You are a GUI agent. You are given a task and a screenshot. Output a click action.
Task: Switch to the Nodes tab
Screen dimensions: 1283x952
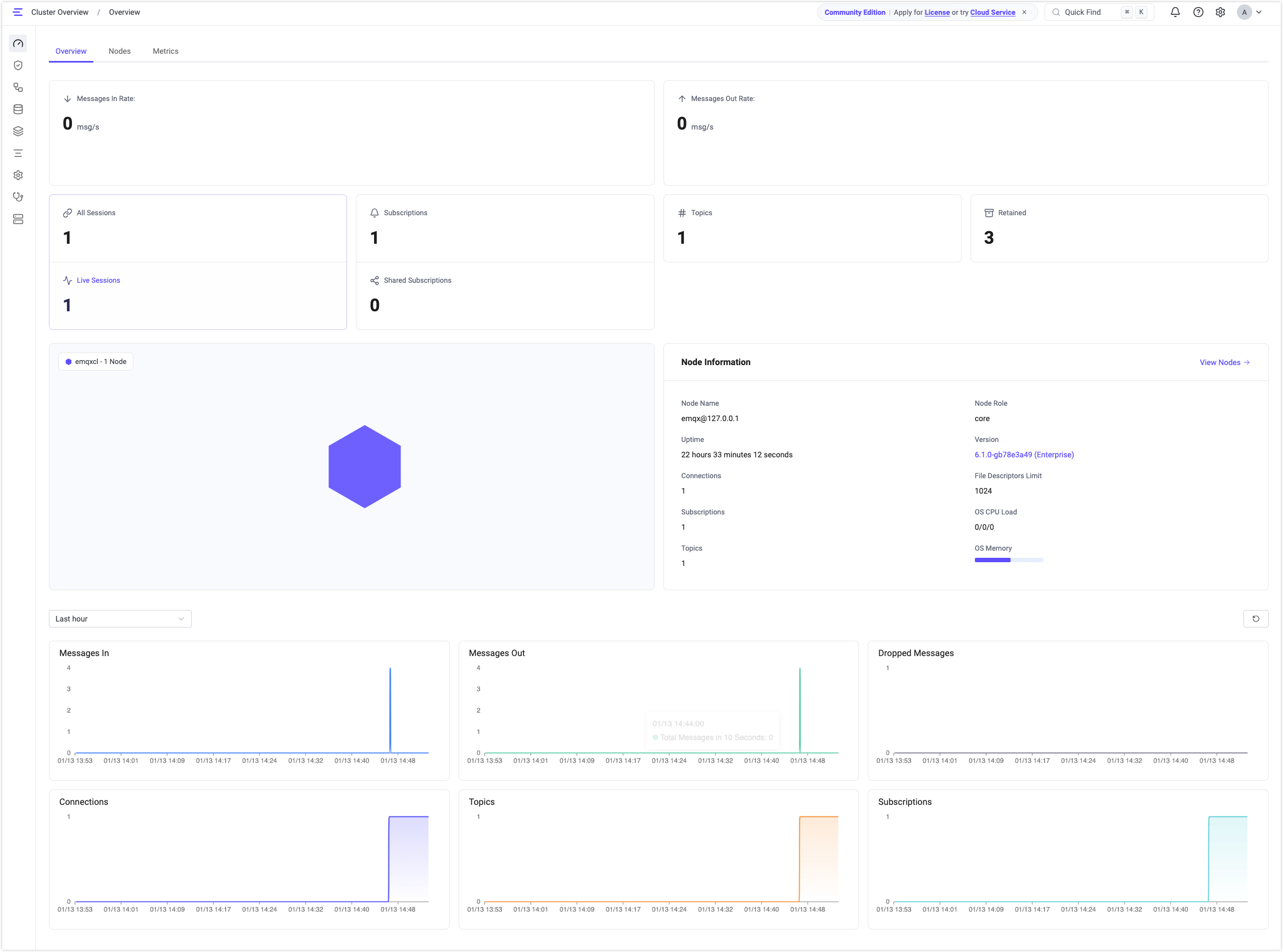(x=120, y=51)
